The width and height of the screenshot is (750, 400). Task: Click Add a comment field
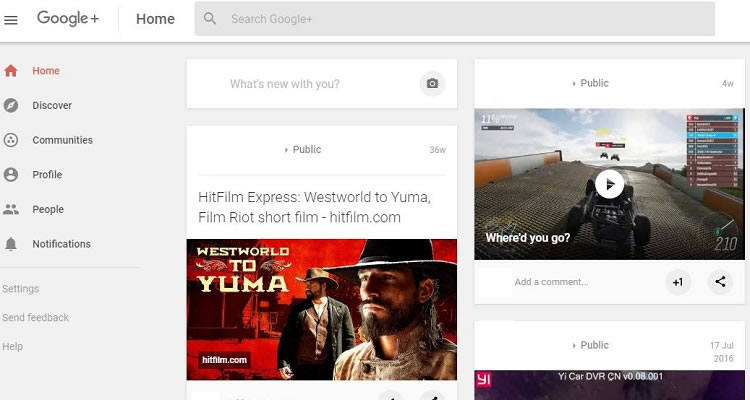click(x=551, y=282)
